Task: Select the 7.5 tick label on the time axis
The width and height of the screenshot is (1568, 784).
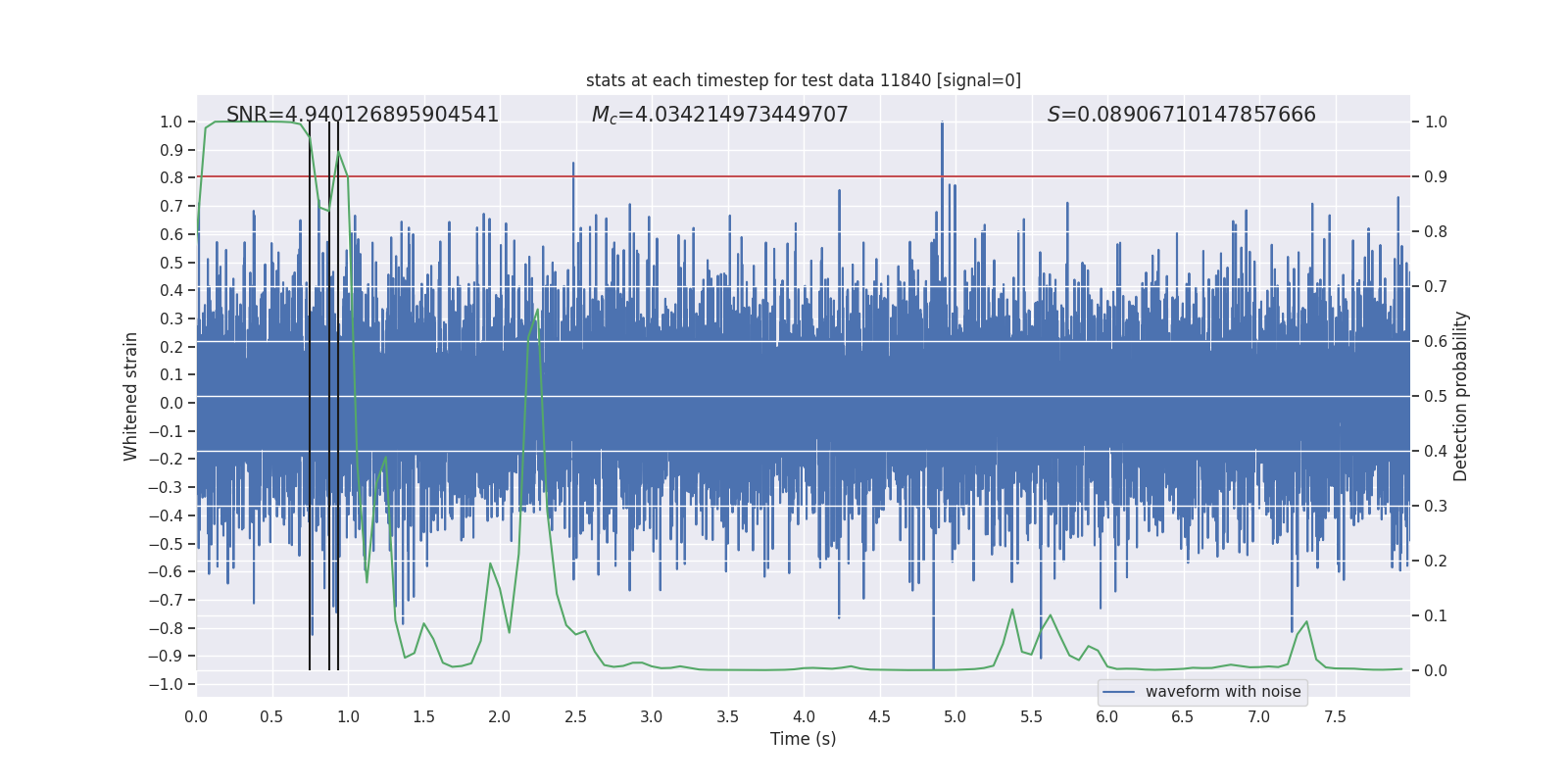Action: tap(1335, 716)
